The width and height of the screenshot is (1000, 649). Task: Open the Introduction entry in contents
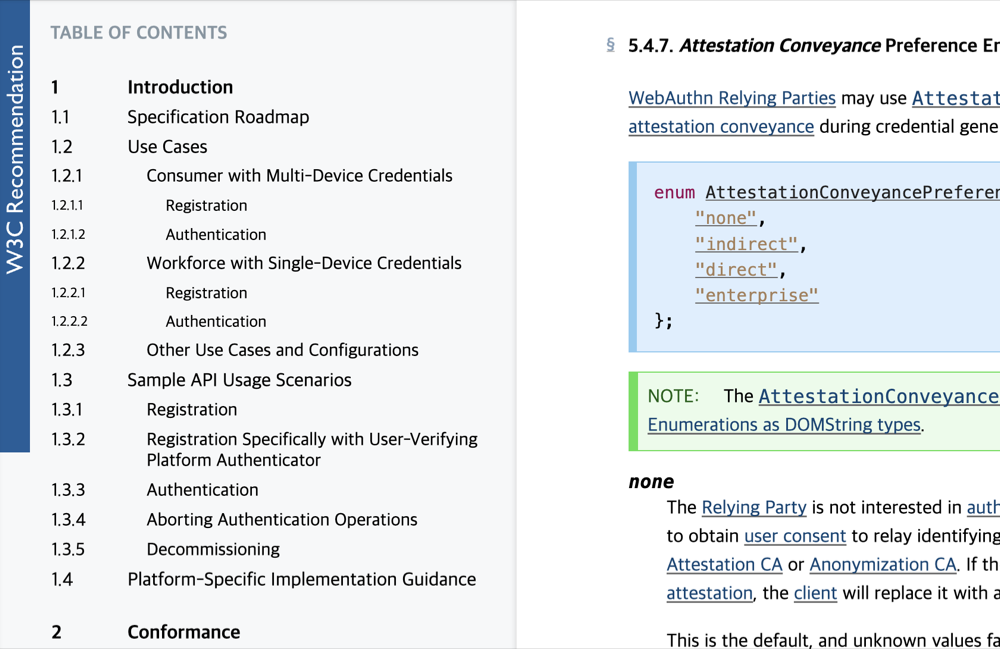[180, 87]
